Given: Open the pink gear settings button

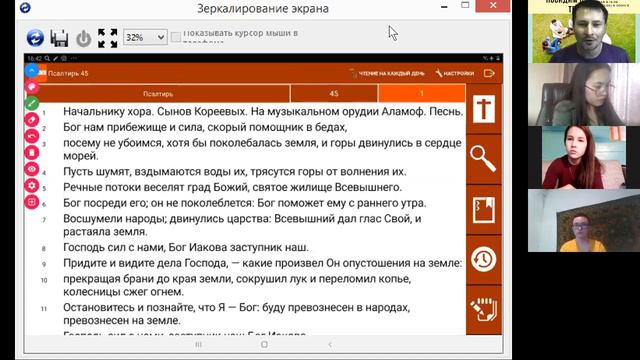Looking at the screenshot, I should [32, 185].
